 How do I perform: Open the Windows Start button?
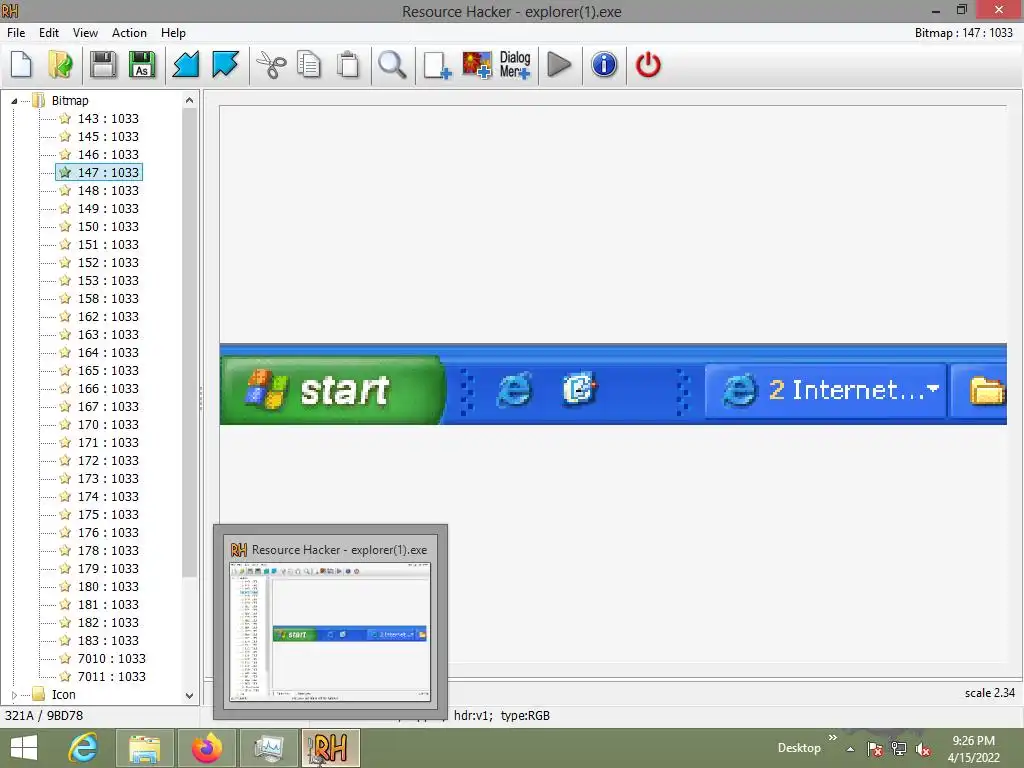click(24, 748)
